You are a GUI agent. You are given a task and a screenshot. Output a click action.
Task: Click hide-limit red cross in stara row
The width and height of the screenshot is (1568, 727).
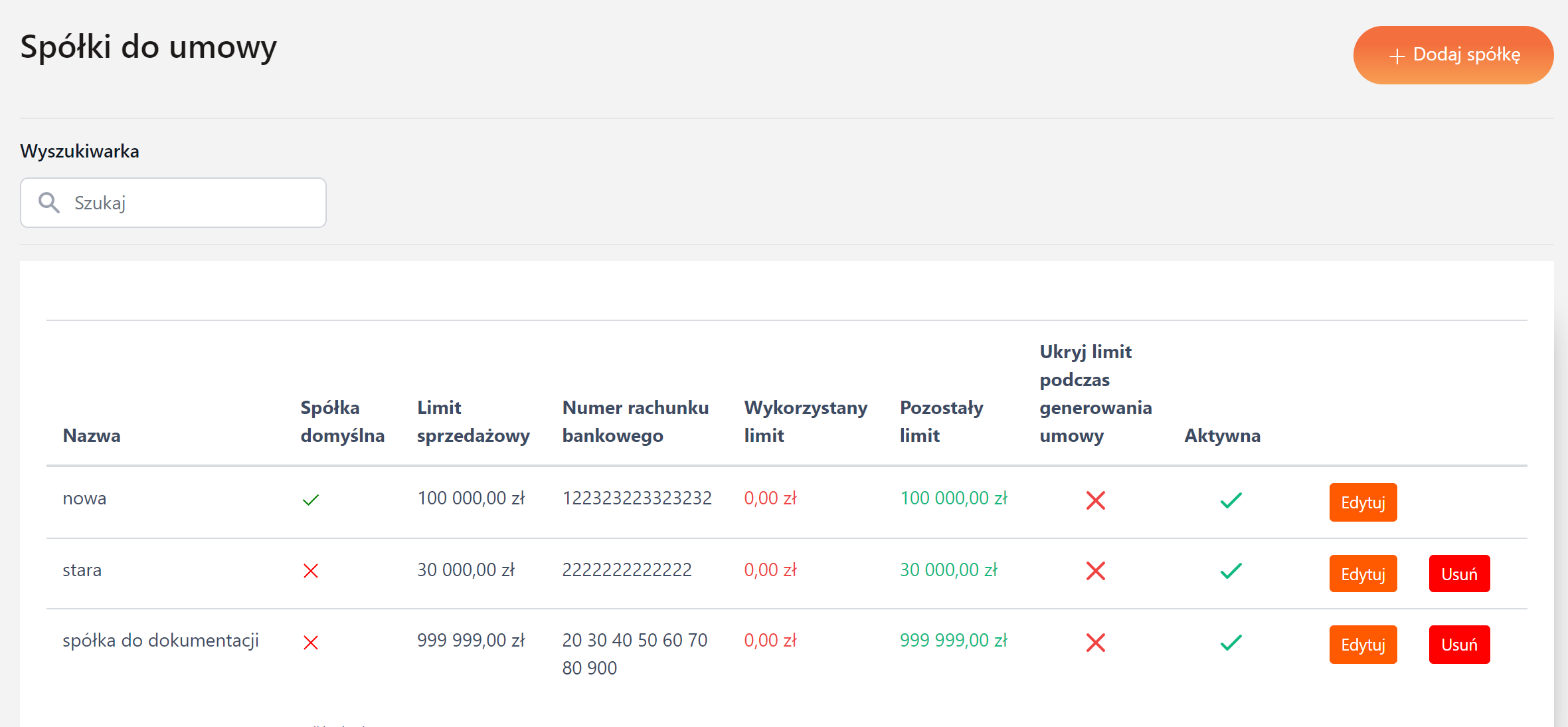tap(1095, 571)
